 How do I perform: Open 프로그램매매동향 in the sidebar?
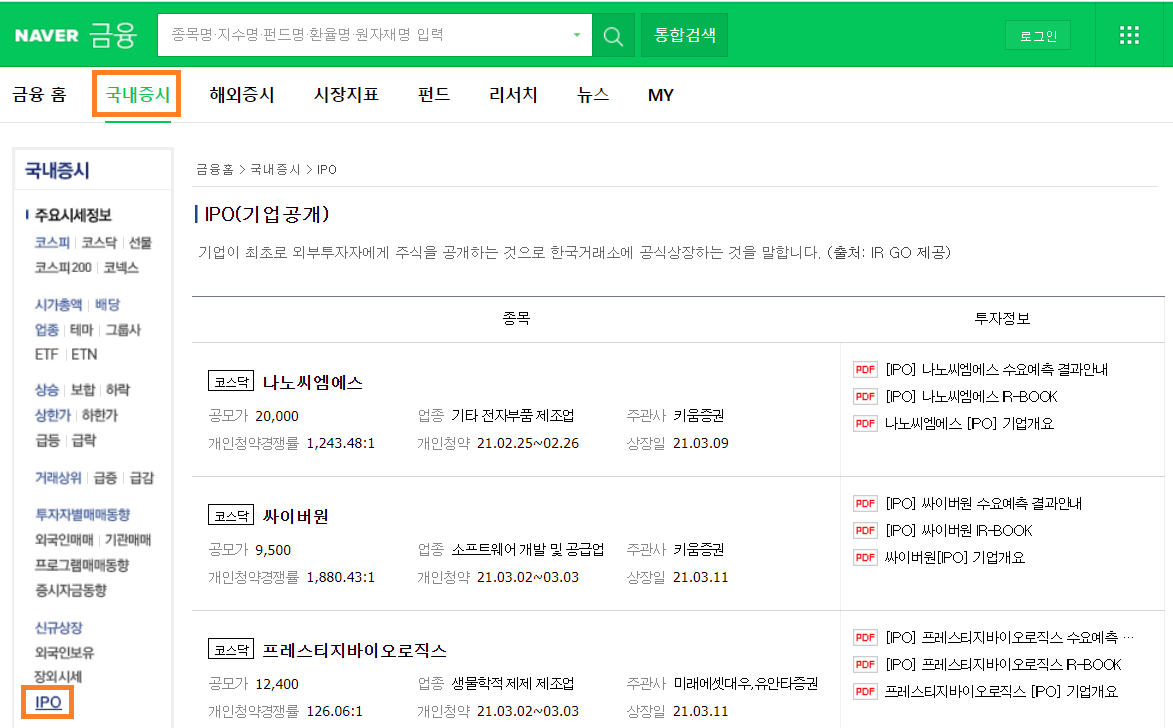click(x=82, y=565)
